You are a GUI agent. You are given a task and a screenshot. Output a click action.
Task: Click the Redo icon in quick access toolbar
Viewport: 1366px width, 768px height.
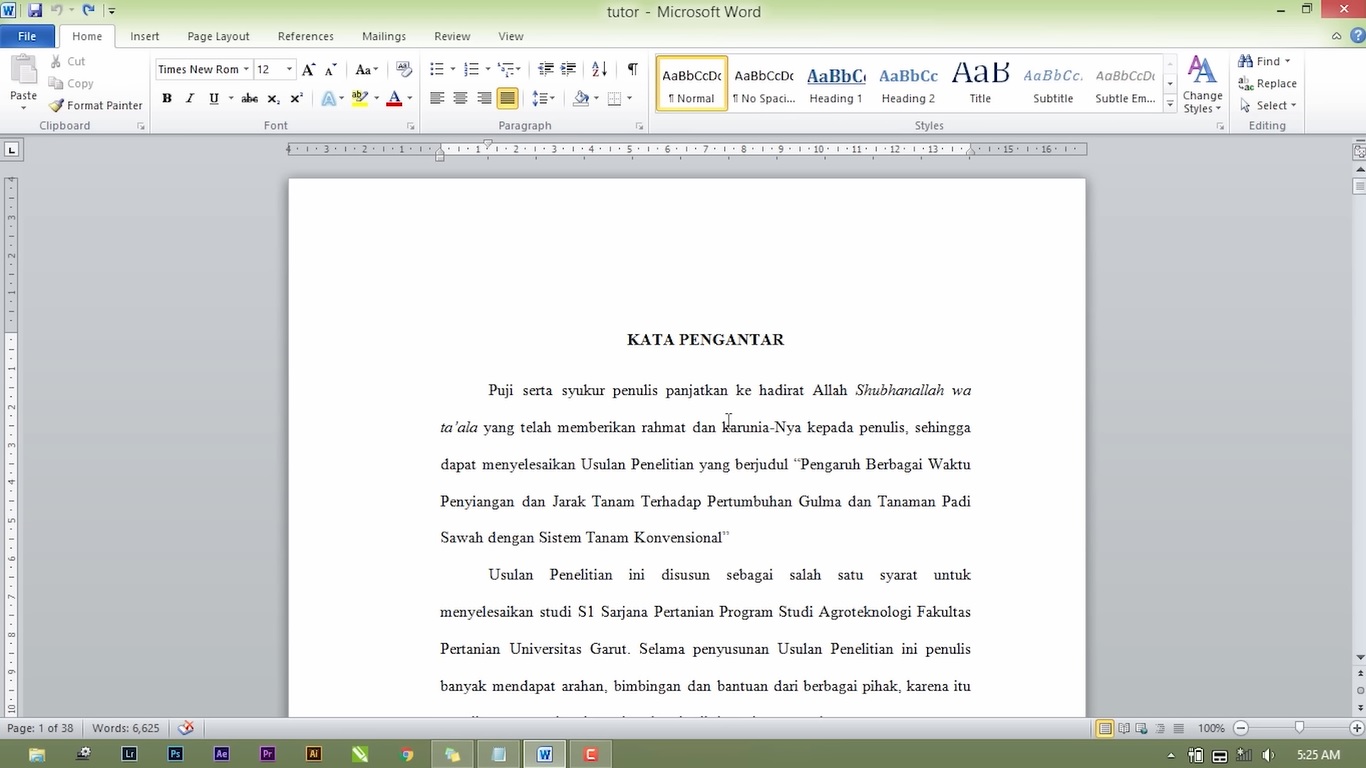[x=89, y=11]
